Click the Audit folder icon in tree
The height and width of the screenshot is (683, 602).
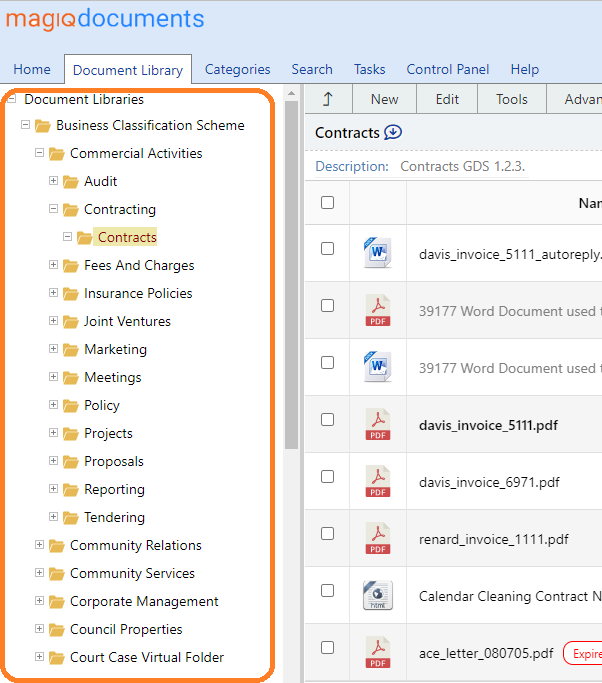pyautogui.click(x=70, y=182)
